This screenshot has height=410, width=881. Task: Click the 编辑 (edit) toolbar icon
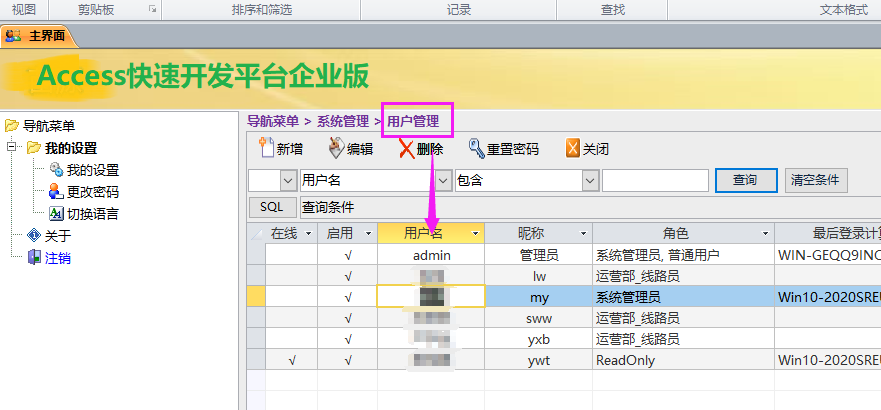pyautogui.click(x=336, y=148)
